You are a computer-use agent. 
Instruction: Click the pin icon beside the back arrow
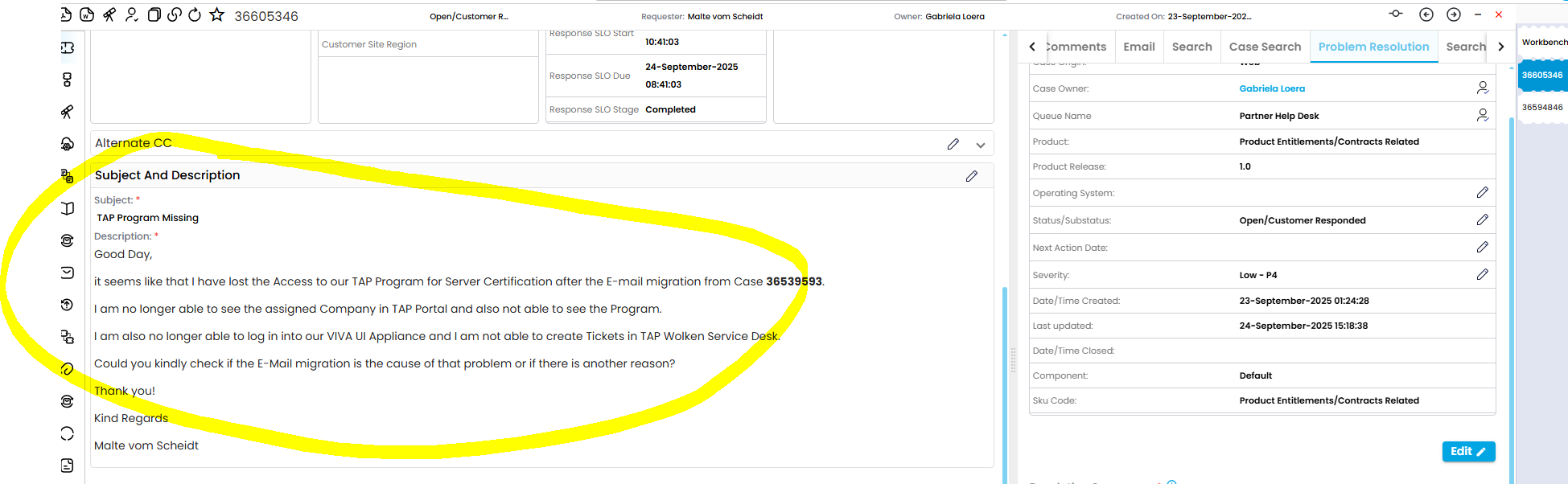pos(1396,14)
